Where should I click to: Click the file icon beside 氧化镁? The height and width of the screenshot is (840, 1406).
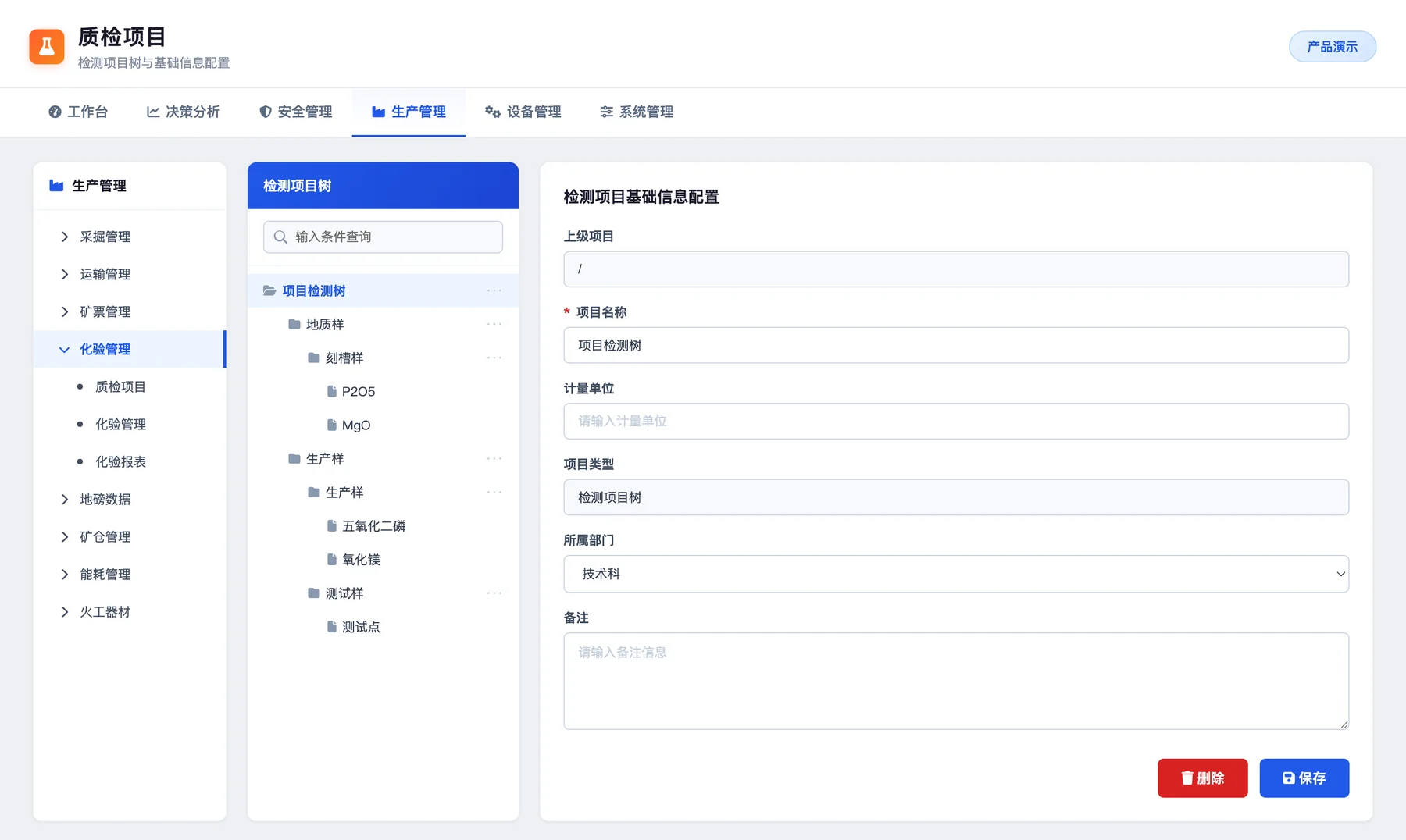pos(332,560)
